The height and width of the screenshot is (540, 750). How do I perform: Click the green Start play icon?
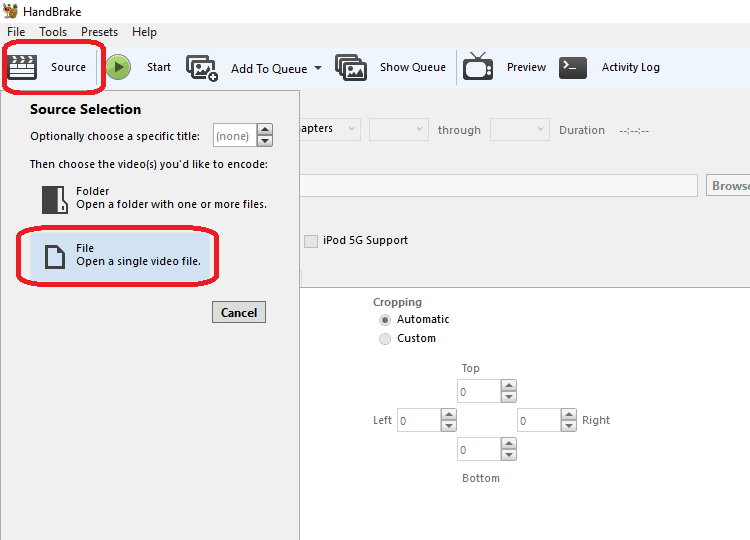[118, 67]
